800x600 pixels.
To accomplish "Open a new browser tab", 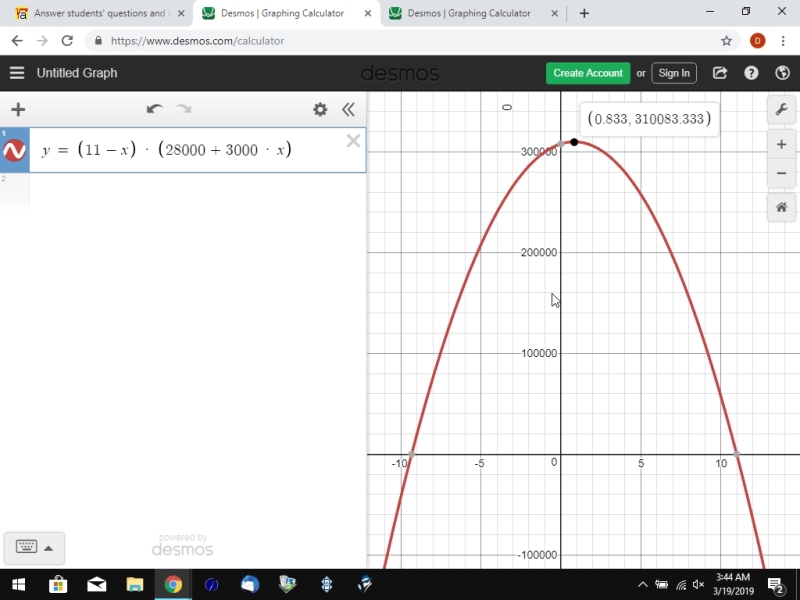I will click(x=584, y=14).
